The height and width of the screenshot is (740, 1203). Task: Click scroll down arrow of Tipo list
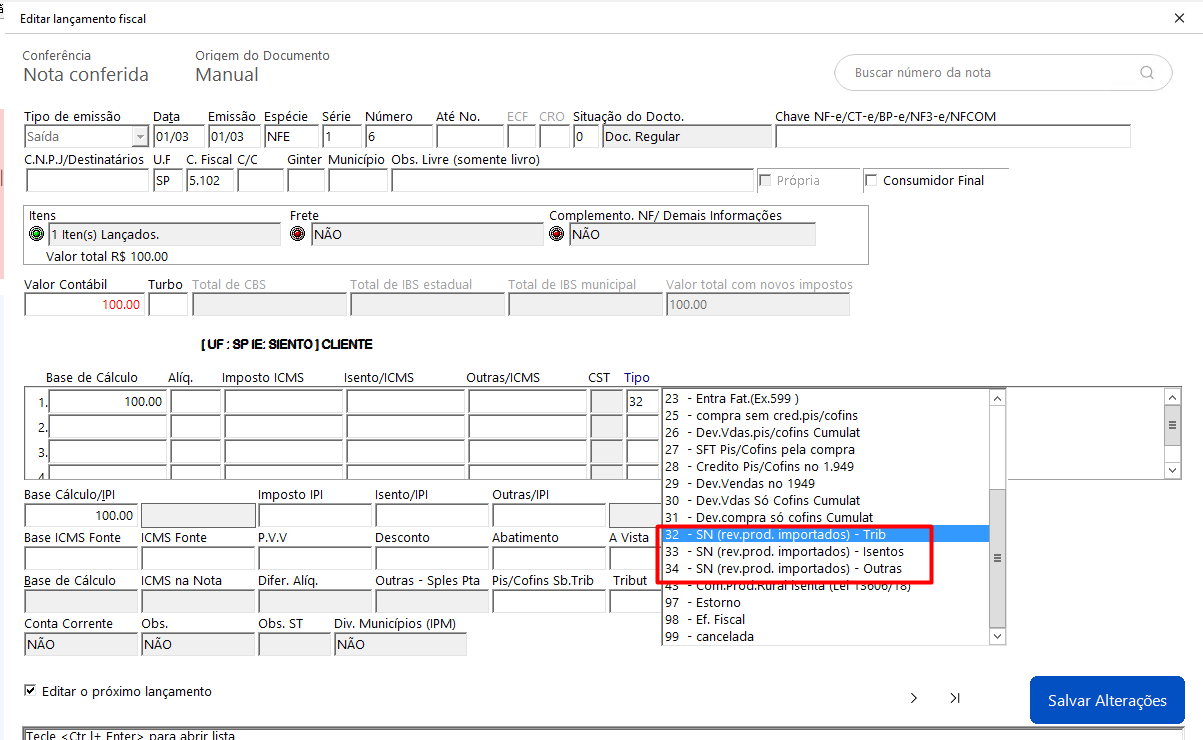997,636
